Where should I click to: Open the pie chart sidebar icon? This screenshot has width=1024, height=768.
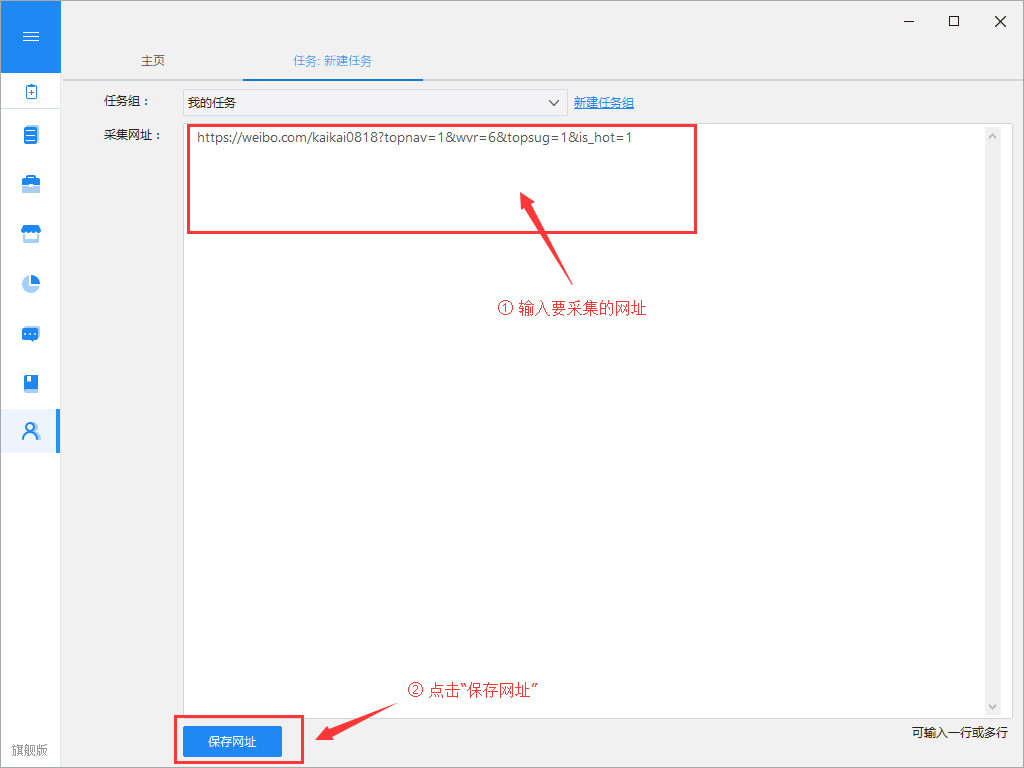coord(31,283)
